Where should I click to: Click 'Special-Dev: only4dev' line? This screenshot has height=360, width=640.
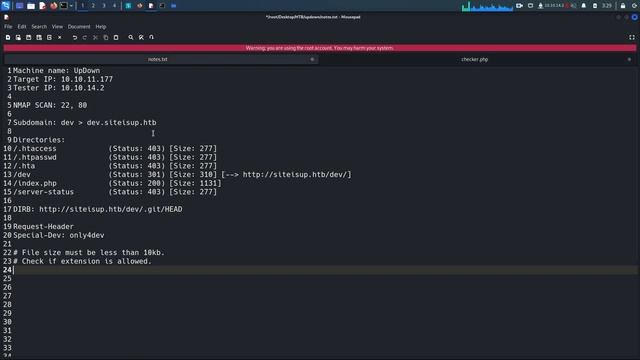click(59, 235)
